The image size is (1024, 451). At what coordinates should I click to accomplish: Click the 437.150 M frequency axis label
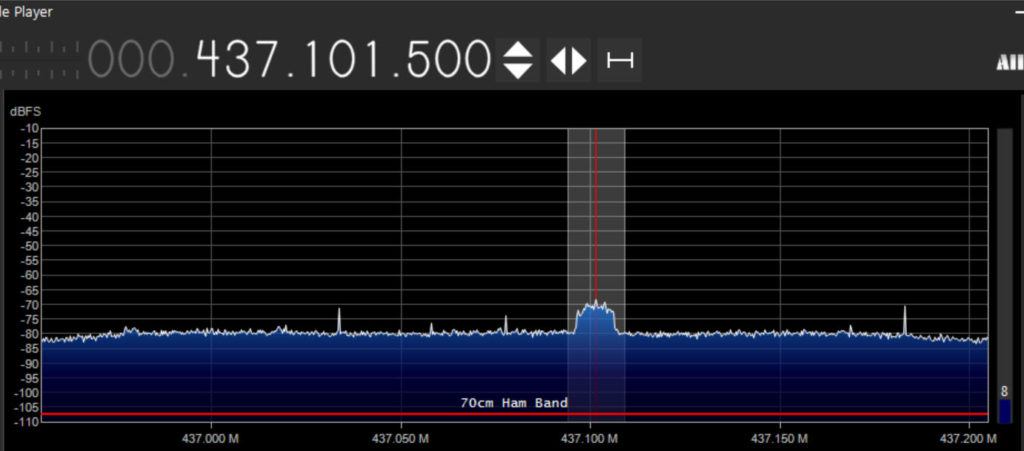779,438
